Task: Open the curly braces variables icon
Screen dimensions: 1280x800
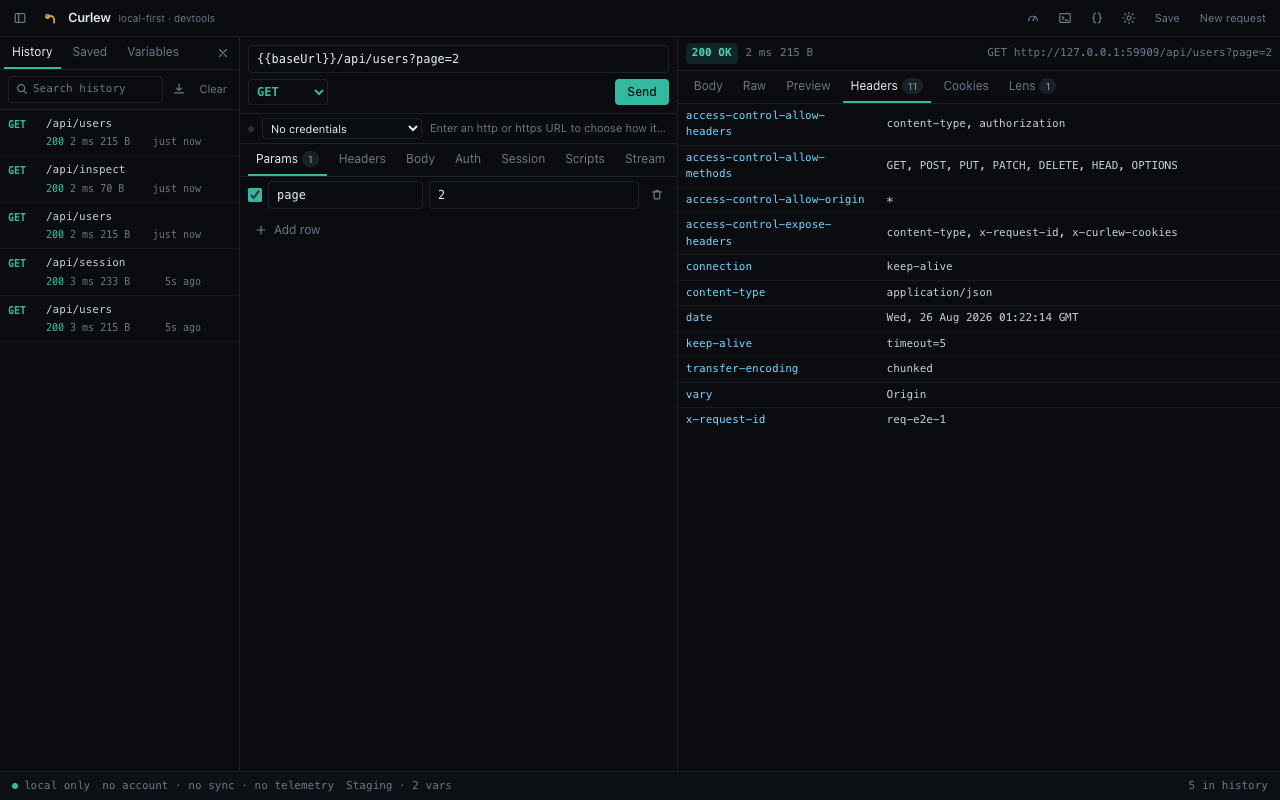Action: [x=1097, y=18]
